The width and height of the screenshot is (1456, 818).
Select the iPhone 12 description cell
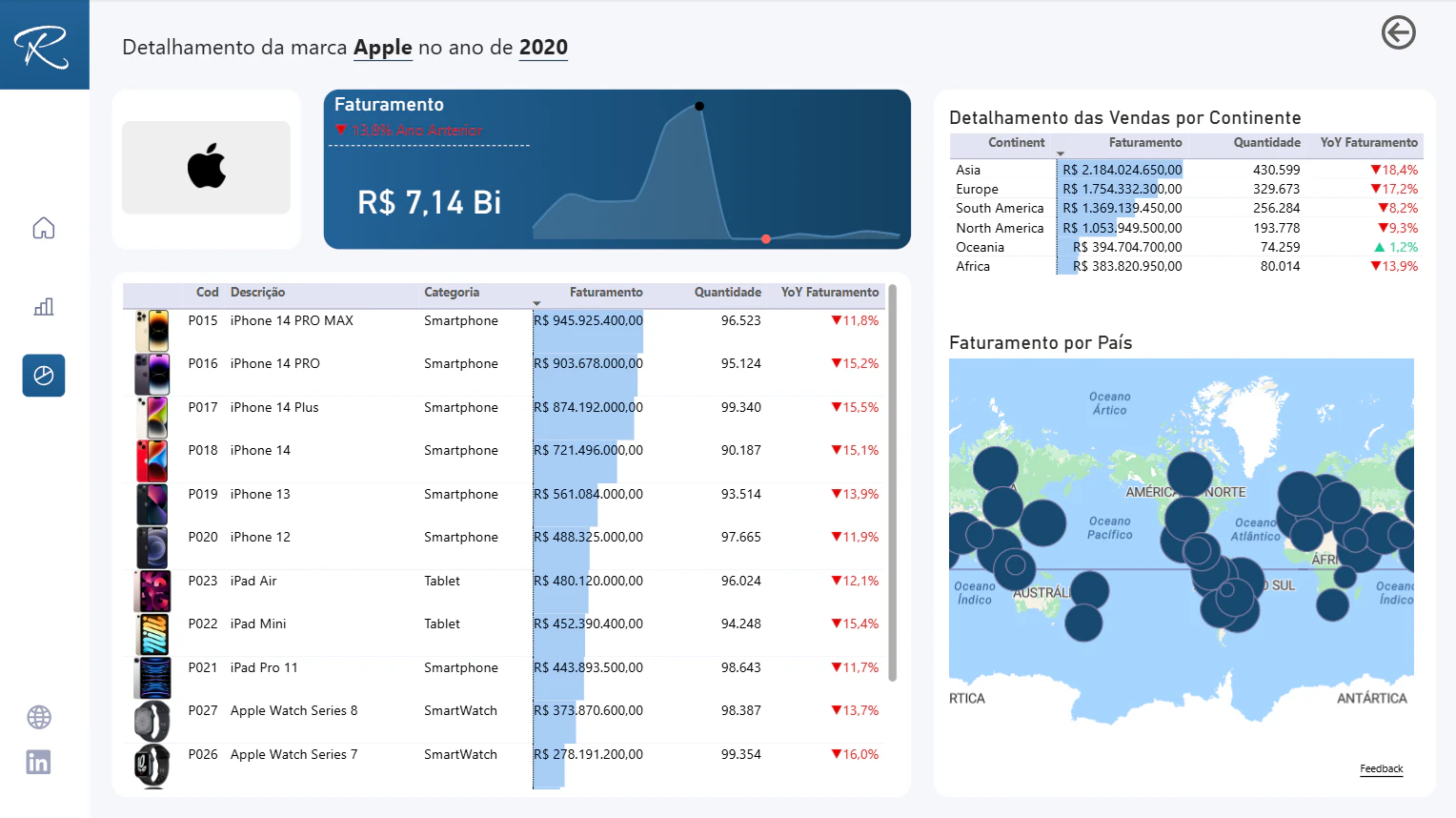260,537
